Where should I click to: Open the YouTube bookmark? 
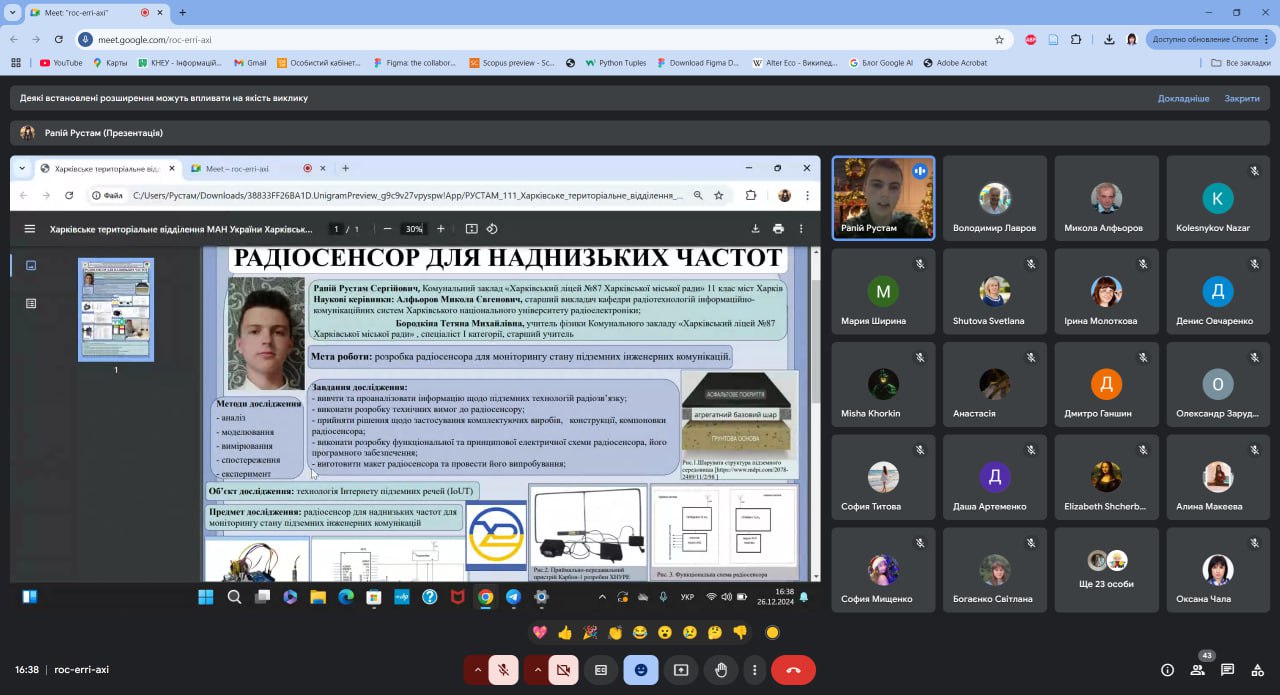[x=61, y=62]
